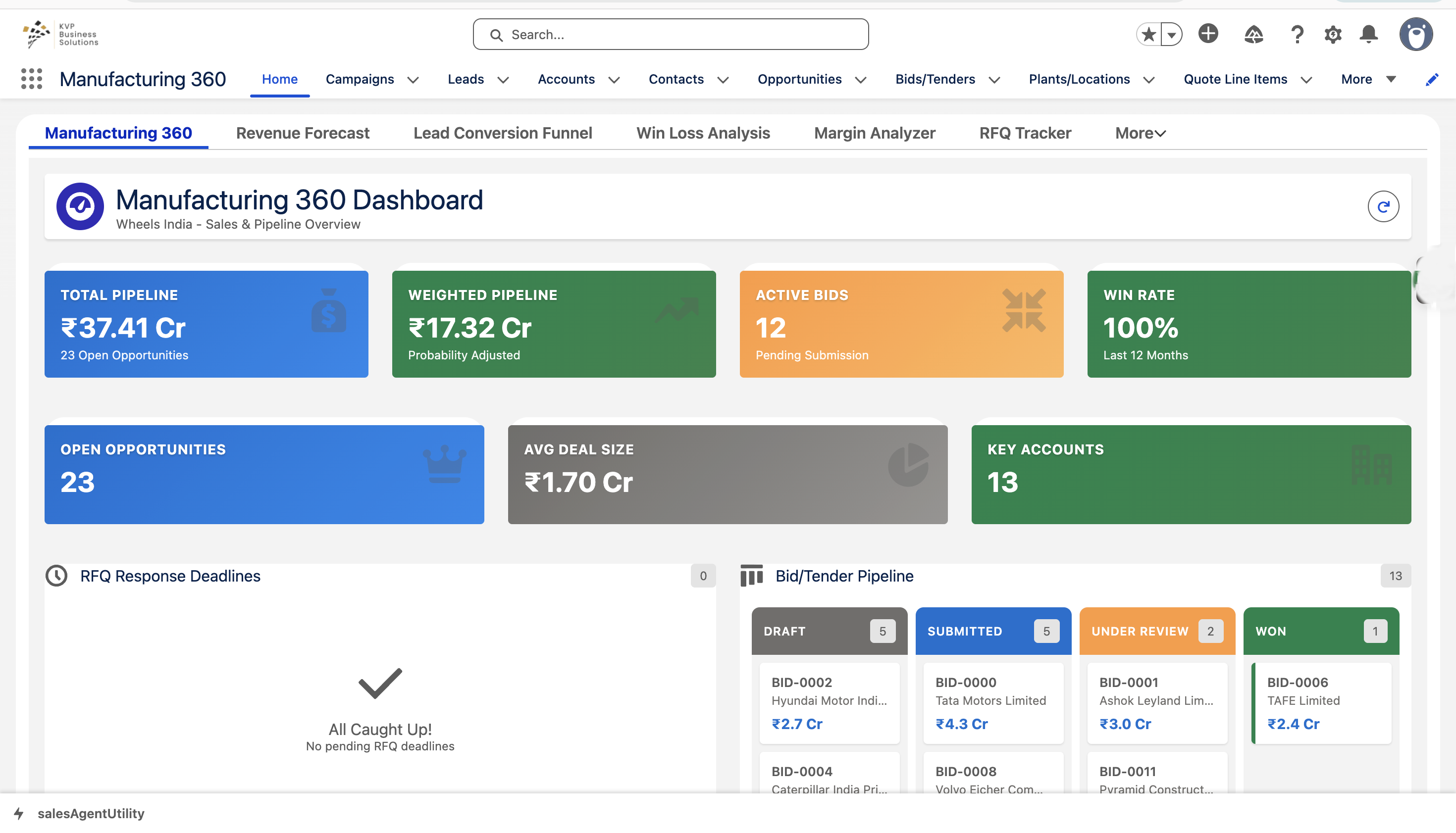The image size is (1456, 833).
Task: Switch to the Win Loss Analysis tab
Action: pyautogui.click(x=703, y=133)
